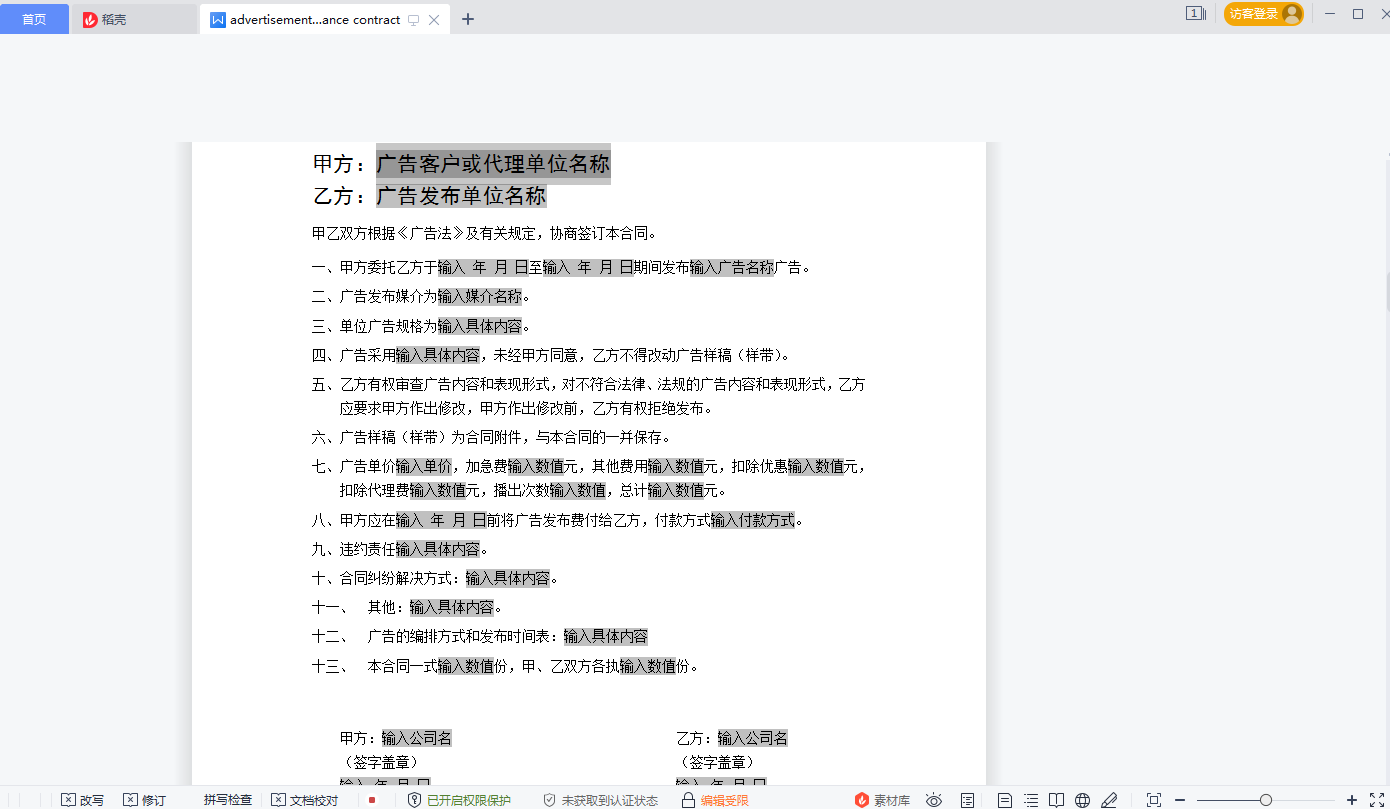1390x809 pixels.
Task: Switch to 首页 home tab
Action: point(34,19)
